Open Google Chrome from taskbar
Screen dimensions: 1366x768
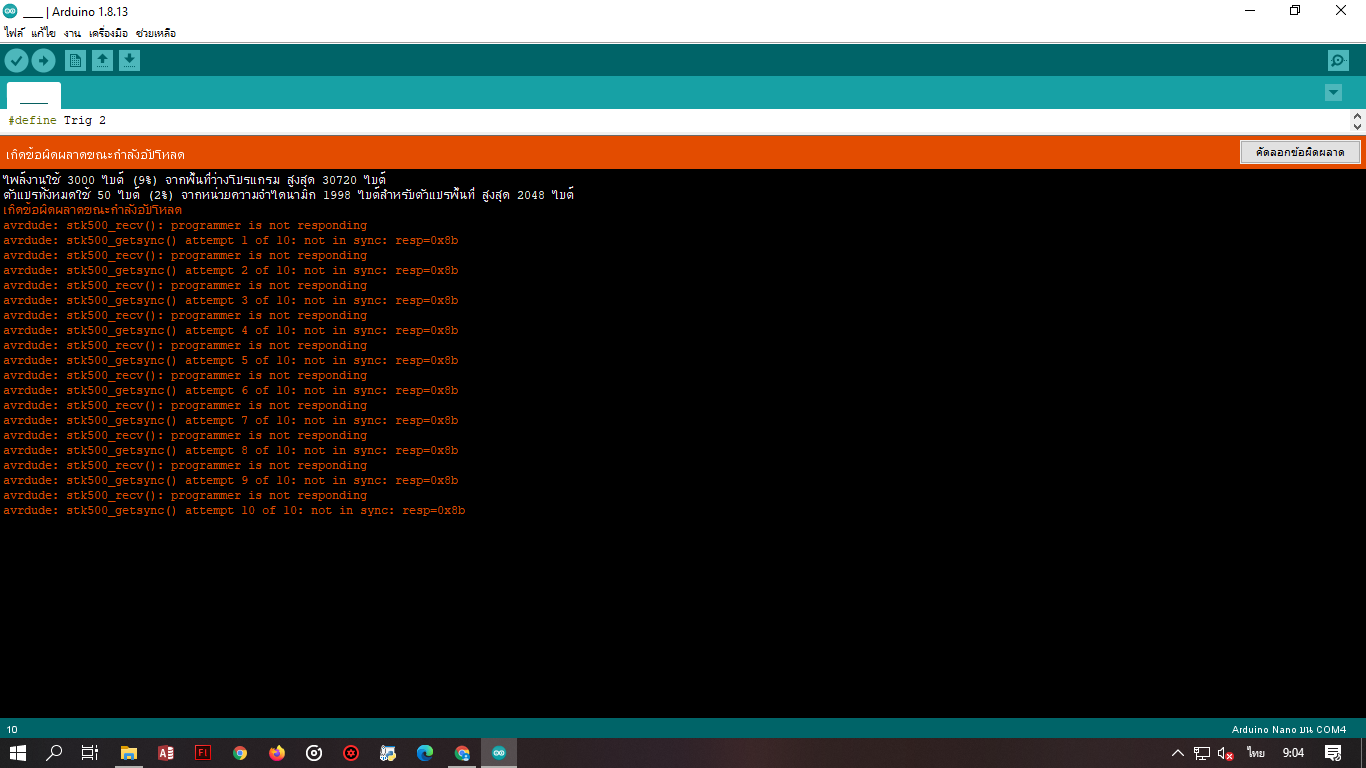[240, 753]
